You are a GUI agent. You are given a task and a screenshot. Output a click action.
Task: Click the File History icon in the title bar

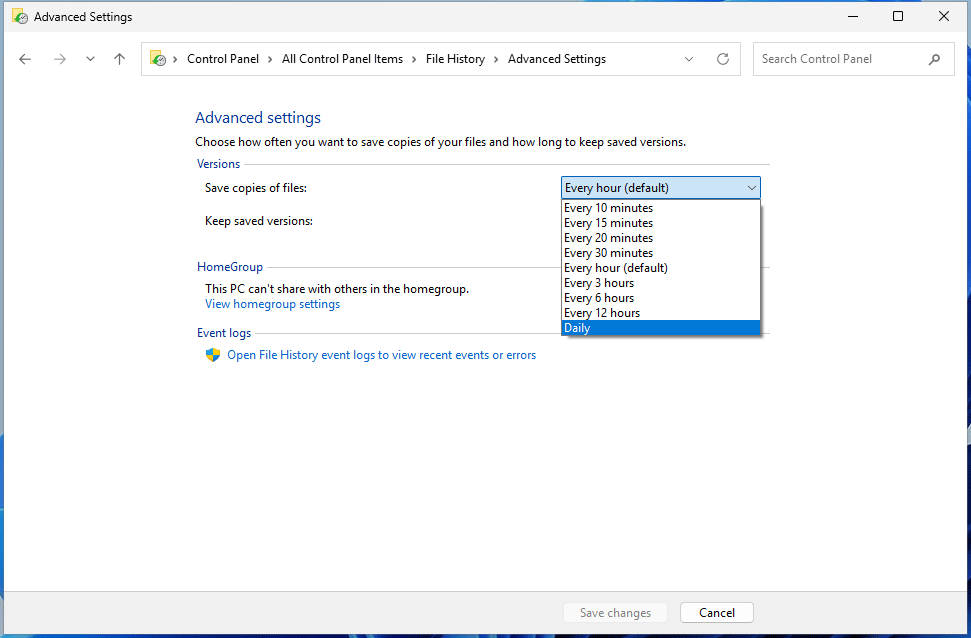21,16
